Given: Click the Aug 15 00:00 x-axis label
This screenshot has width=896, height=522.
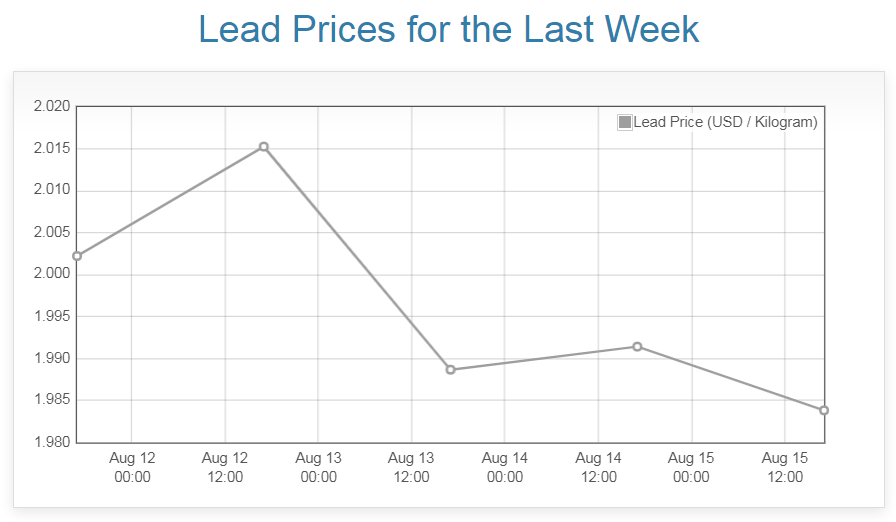Looking at the screenshot, I should tap(691, 467).
